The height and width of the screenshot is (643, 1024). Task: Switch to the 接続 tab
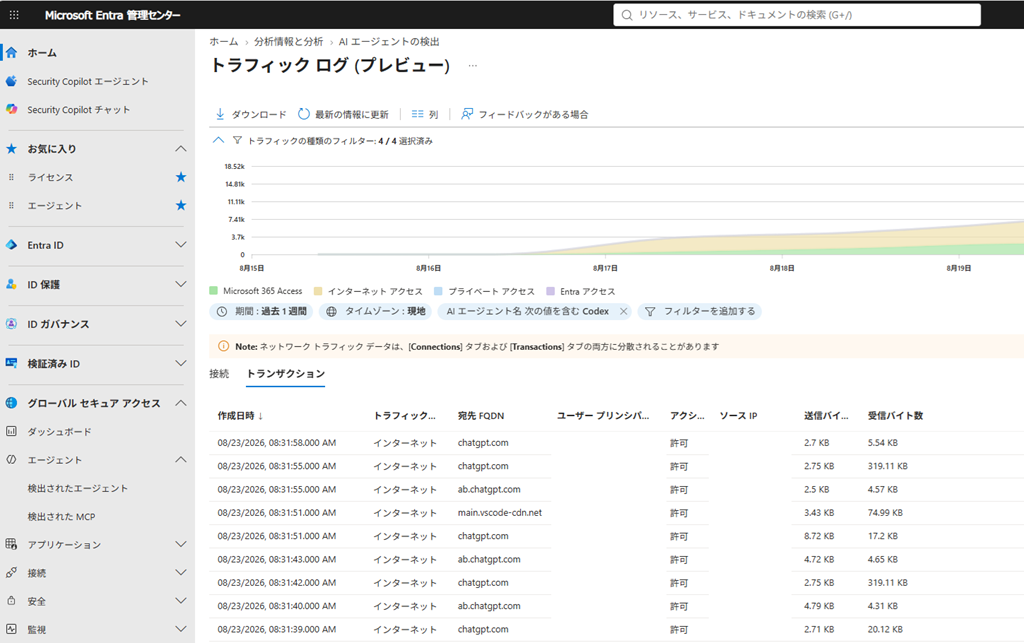click(219, 373)
